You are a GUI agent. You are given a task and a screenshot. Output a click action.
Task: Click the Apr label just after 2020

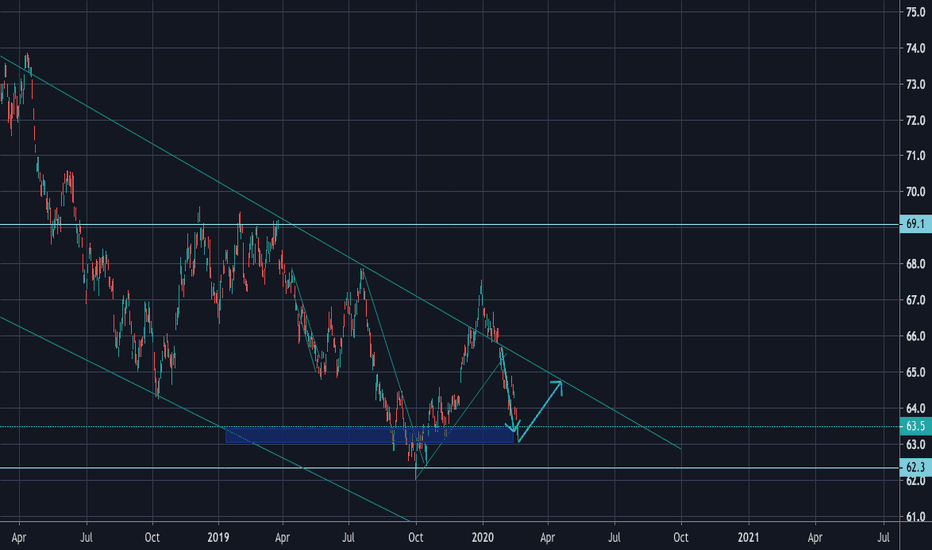point(547,538)
